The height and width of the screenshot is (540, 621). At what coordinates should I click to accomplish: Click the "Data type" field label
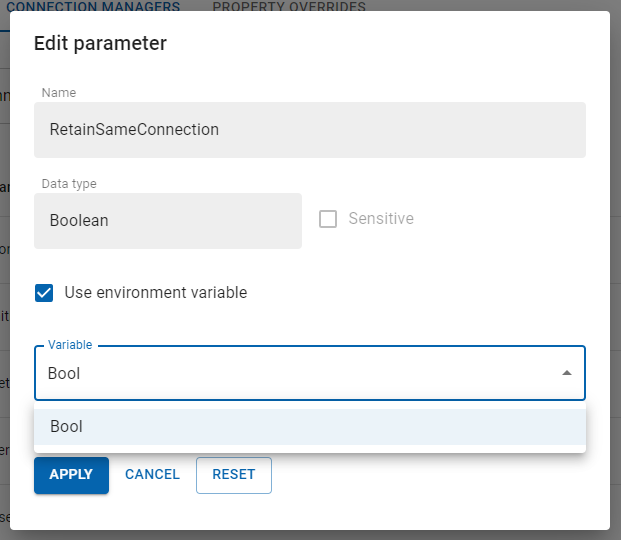pos(69,184)
